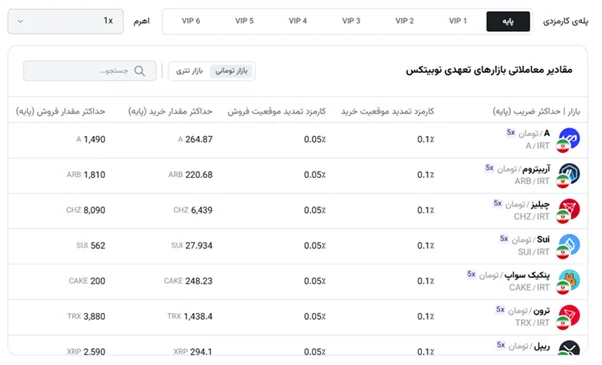Click the پله‌ی کارمزدی label
Screen dimensions: 602x365
[x=565, y=21]
